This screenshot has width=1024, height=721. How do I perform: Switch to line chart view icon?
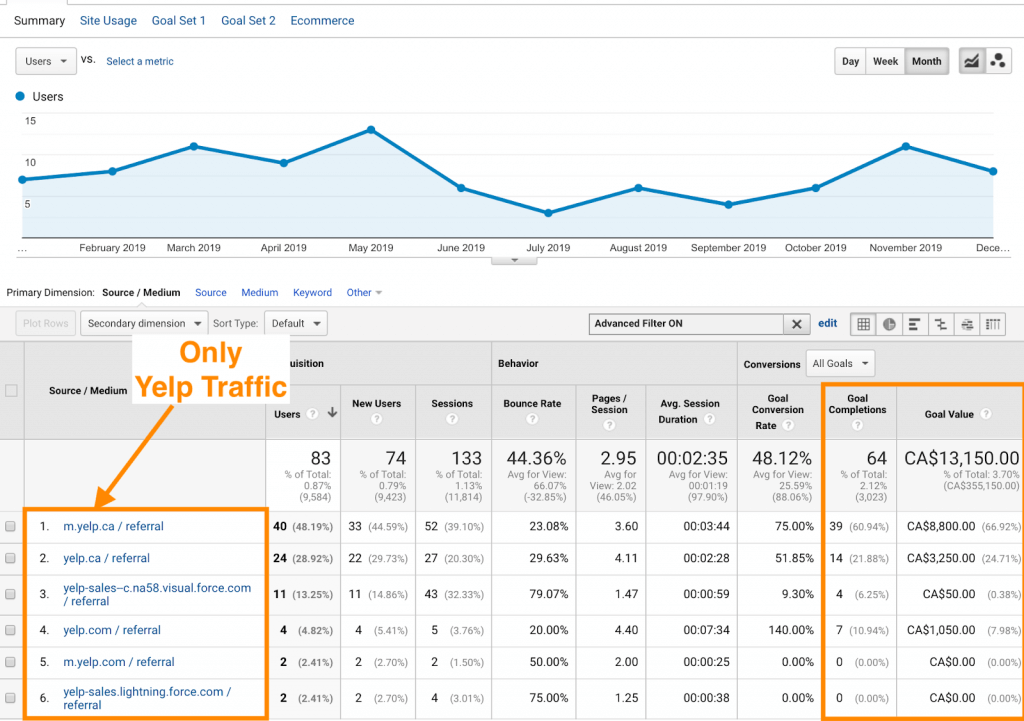[x=972, y=61]
